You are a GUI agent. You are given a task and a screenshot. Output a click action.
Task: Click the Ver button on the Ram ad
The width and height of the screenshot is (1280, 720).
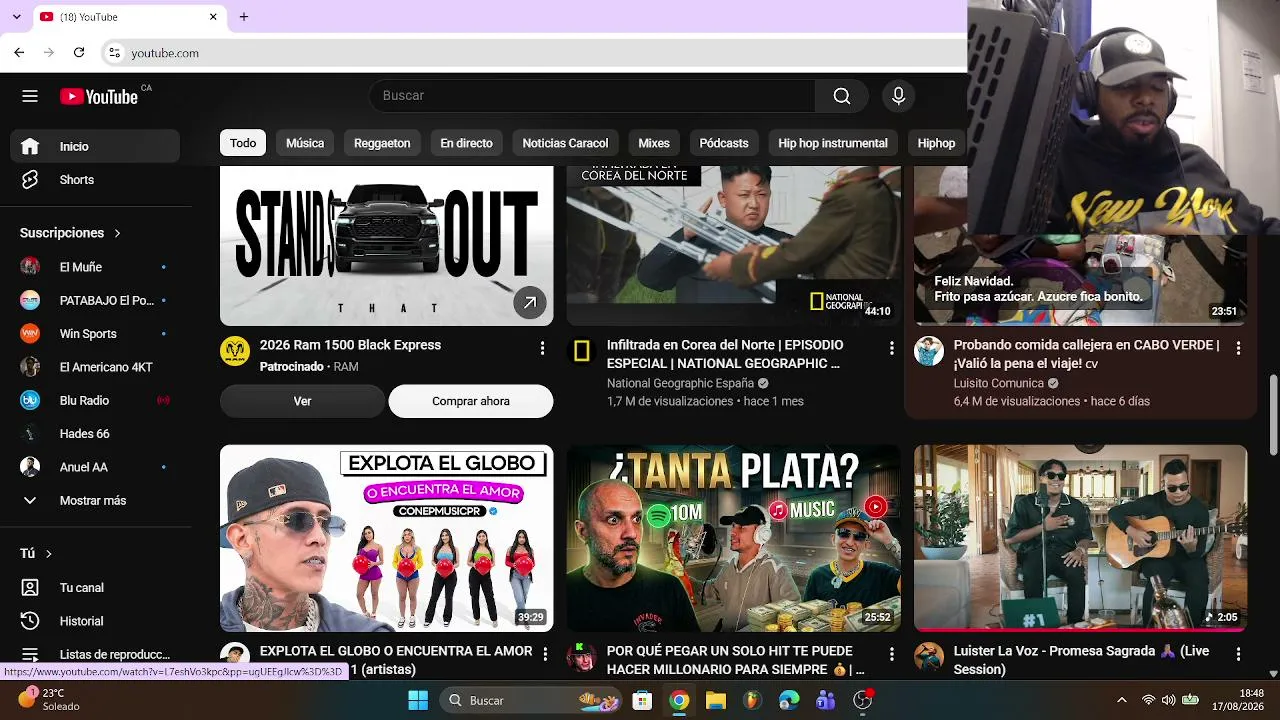(302, 401)
